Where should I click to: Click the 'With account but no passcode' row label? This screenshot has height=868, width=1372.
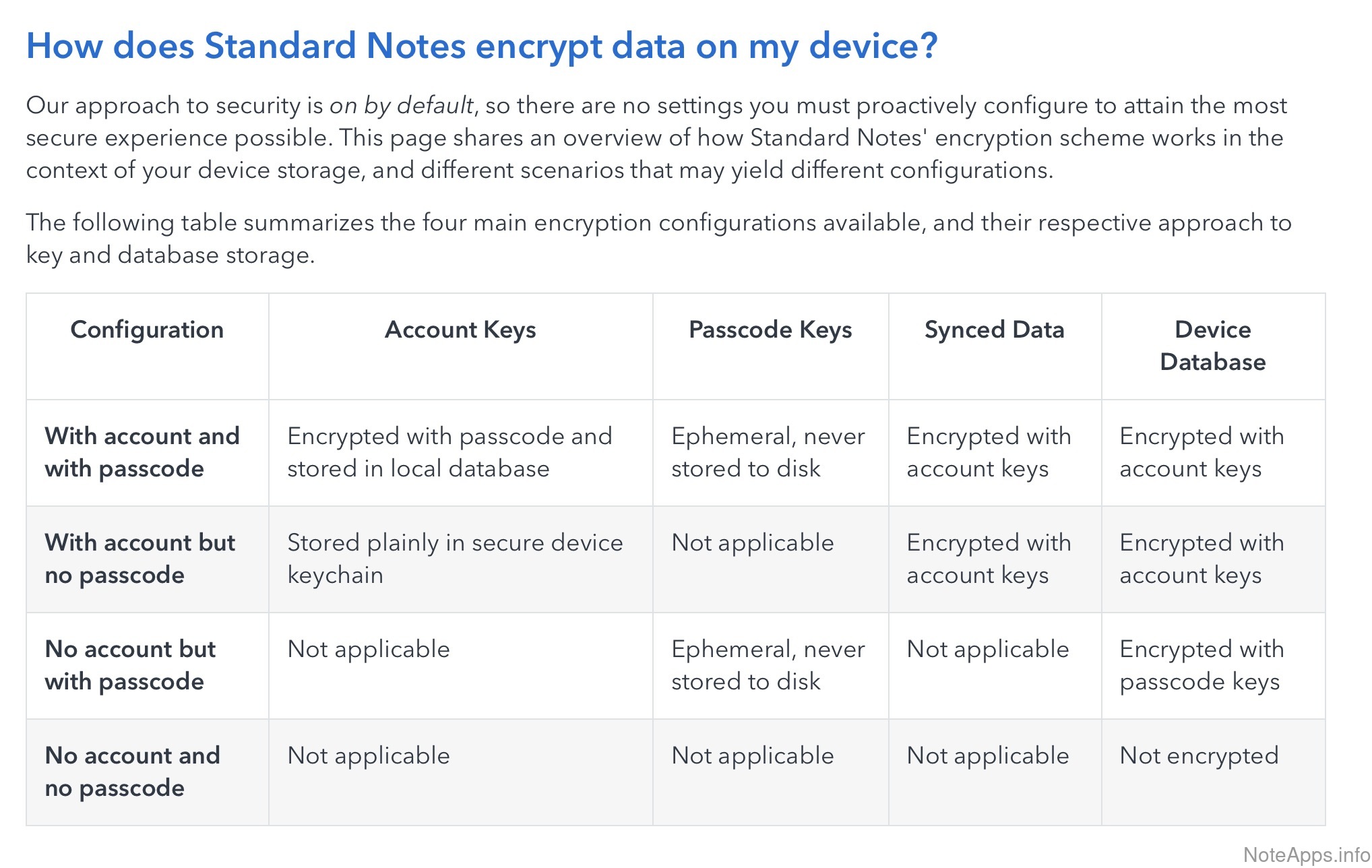point(139,559)
